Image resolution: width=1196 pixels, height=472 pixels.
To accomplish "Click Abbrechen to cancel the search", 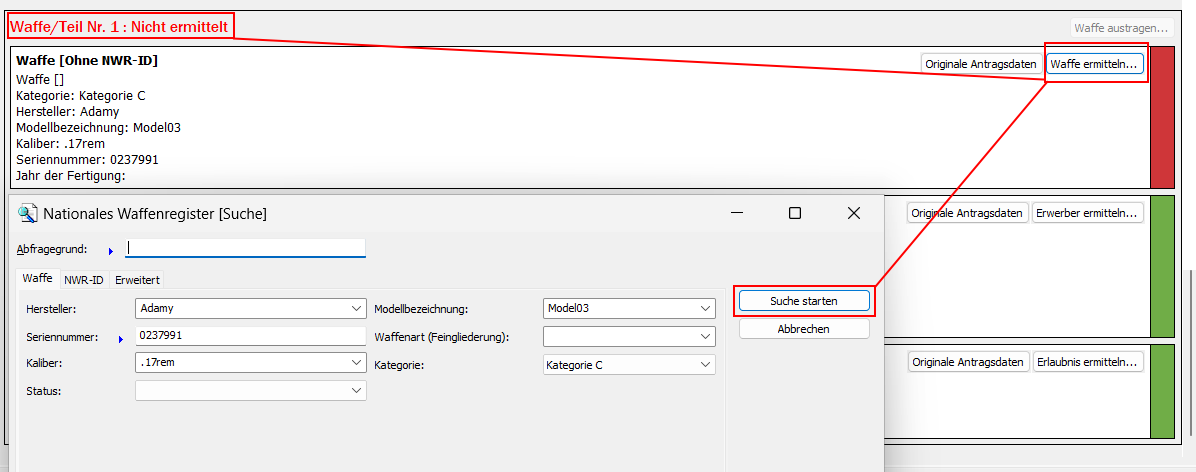I will click(x=804, y=329).
